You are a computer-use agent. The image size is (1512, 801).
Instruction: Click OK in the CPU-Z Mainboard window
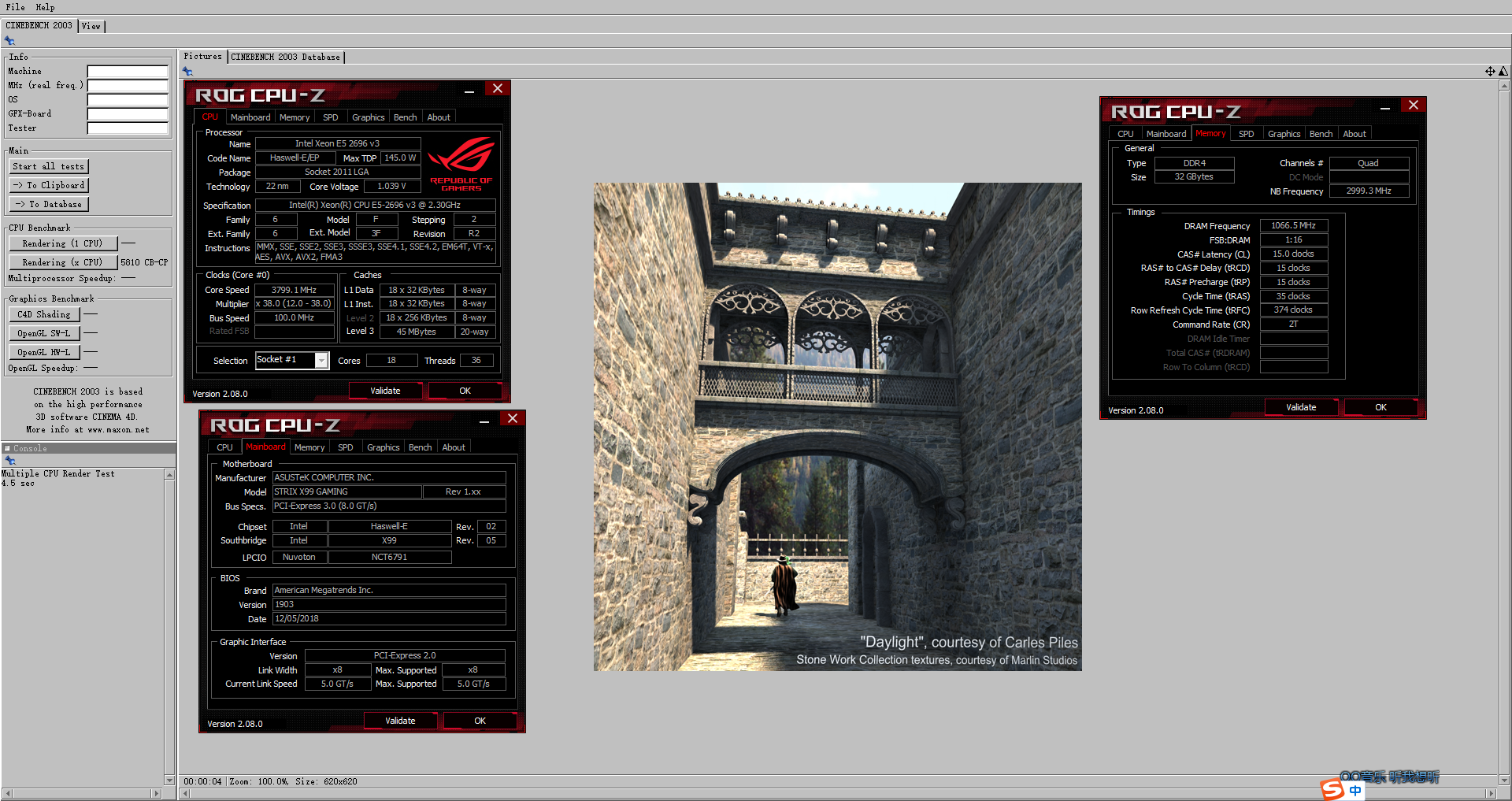pyautogui.click(x=480, y=721)
